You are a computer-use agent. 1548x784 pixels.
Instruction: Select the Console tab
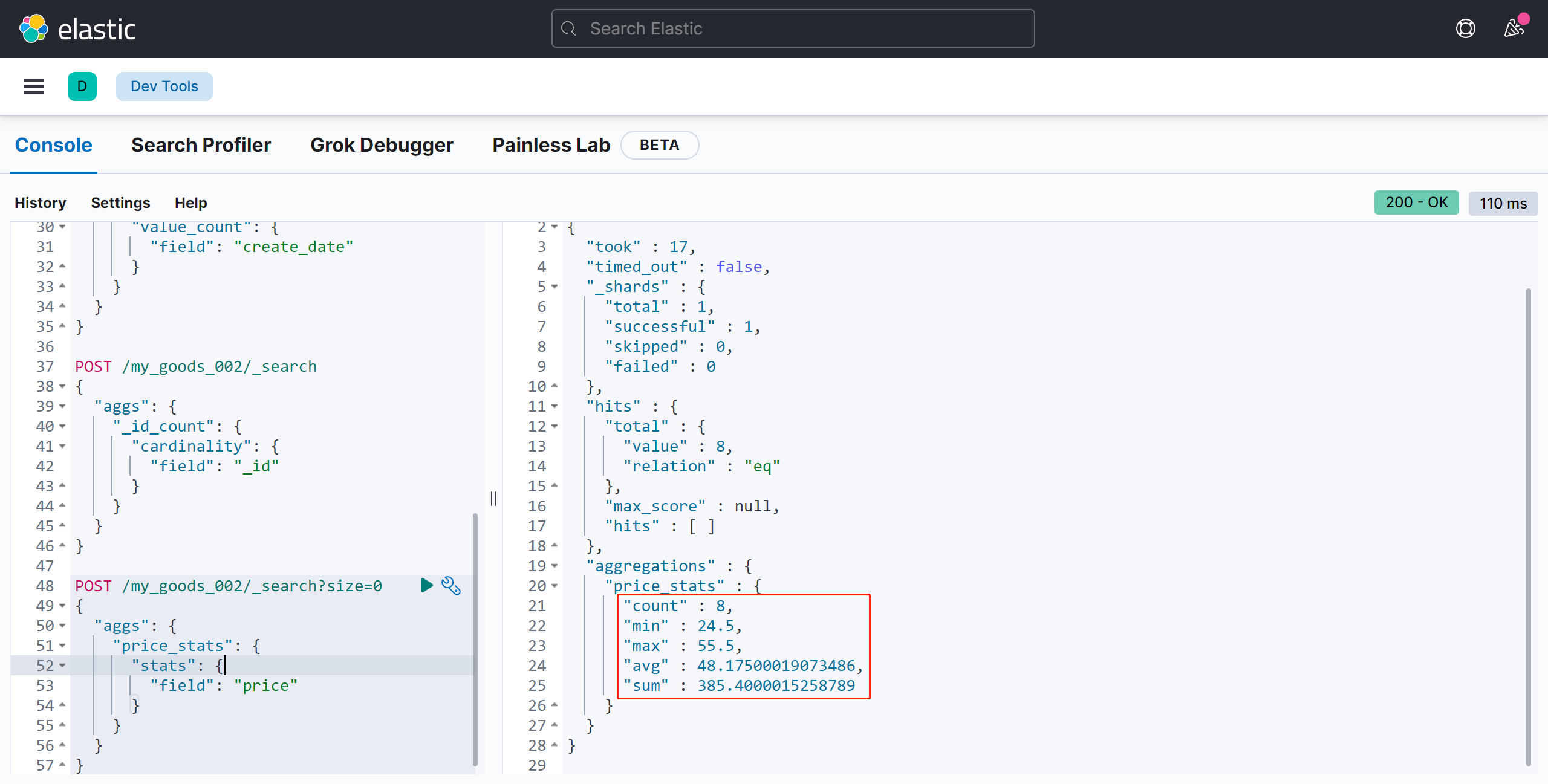54,143
